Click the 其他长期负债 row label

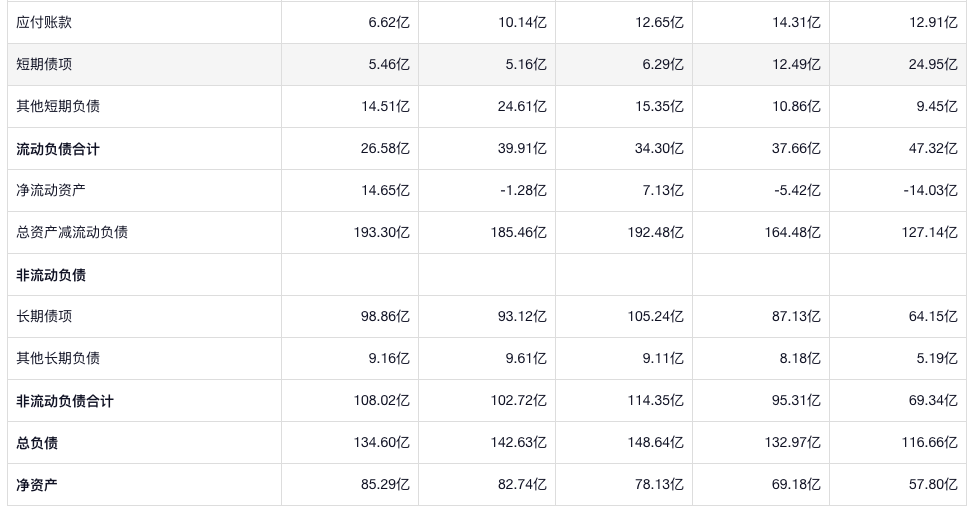point(58,358)
